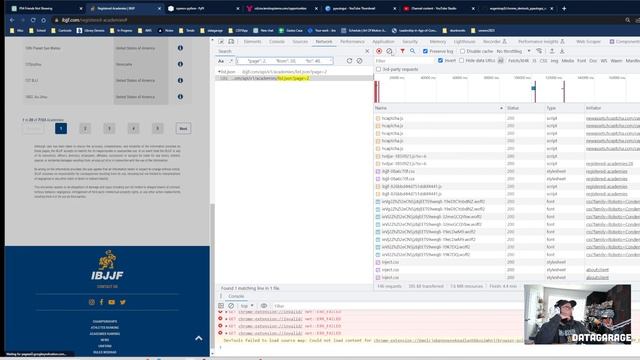
Task: Open the Application tab in DevTools
Action: 383,42
